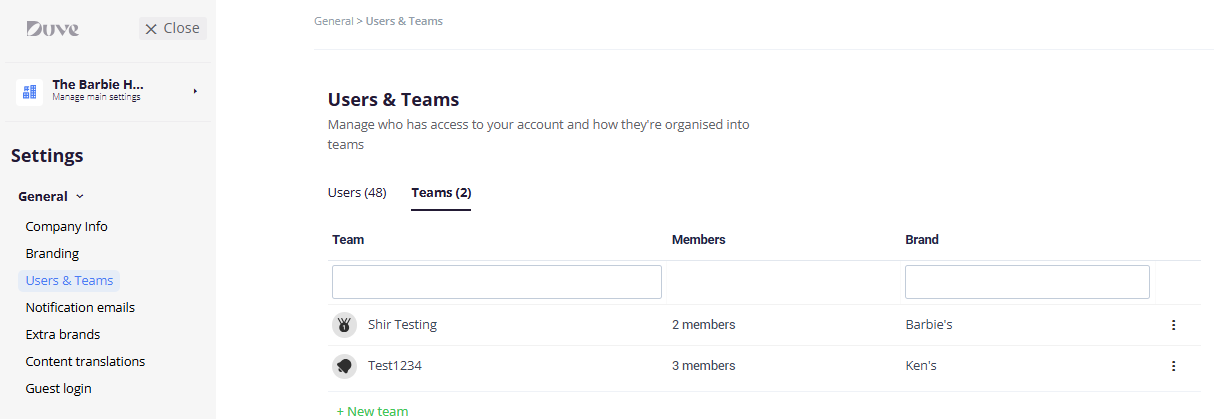This screenshot has width=1231, height=419.
Task: Open Company Info settings
Action: pyautogui.click(x=66, y=227)
